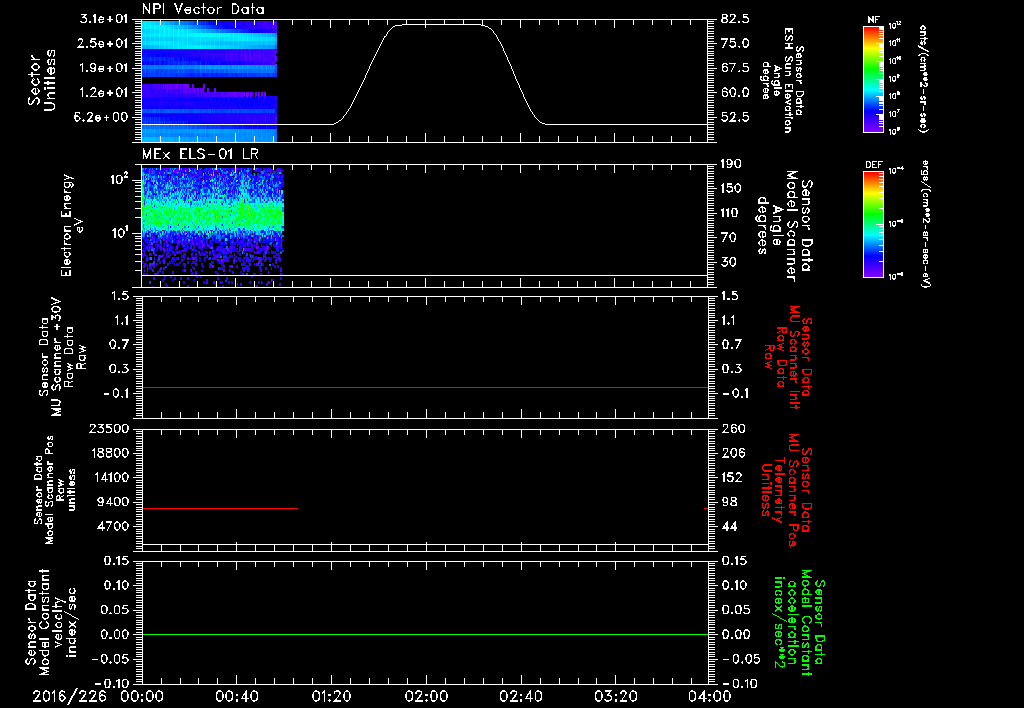This screenshot has width=1024, height=708.
Task: Click the '44' telemetry tick value
Action: click(730, 526)
